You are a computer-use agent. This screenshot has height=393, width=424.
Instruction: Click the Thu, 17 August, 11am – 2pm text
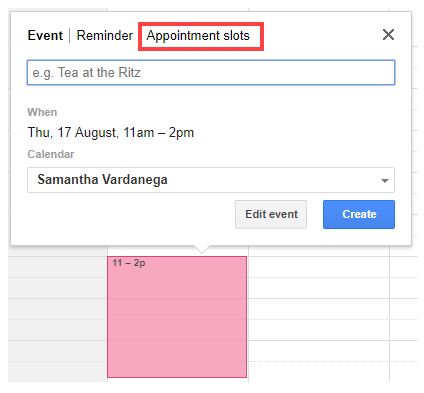coord(111,133)
